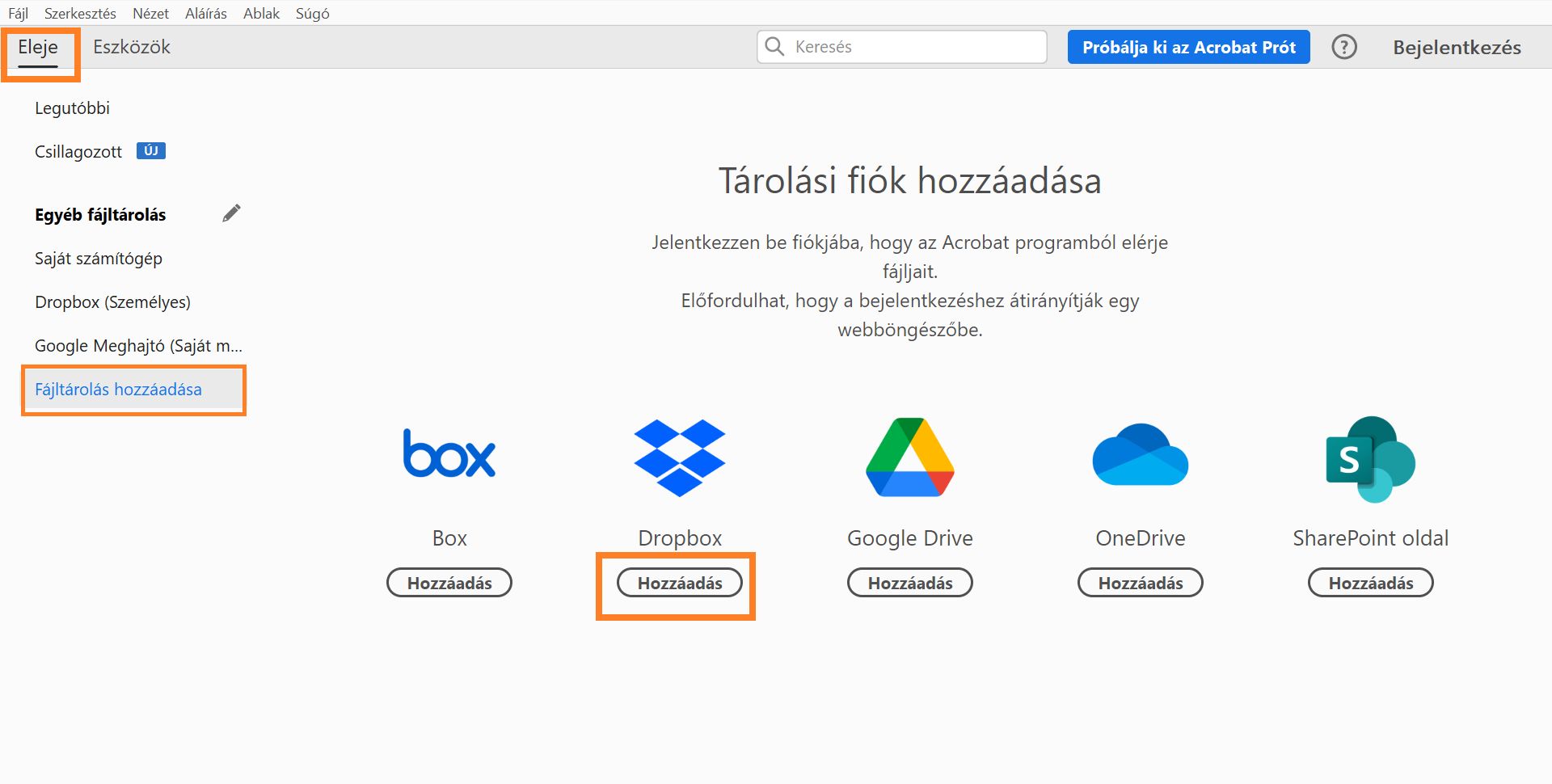Open Fájltárolás hozzáadása in the sidebar

(118, 389)
